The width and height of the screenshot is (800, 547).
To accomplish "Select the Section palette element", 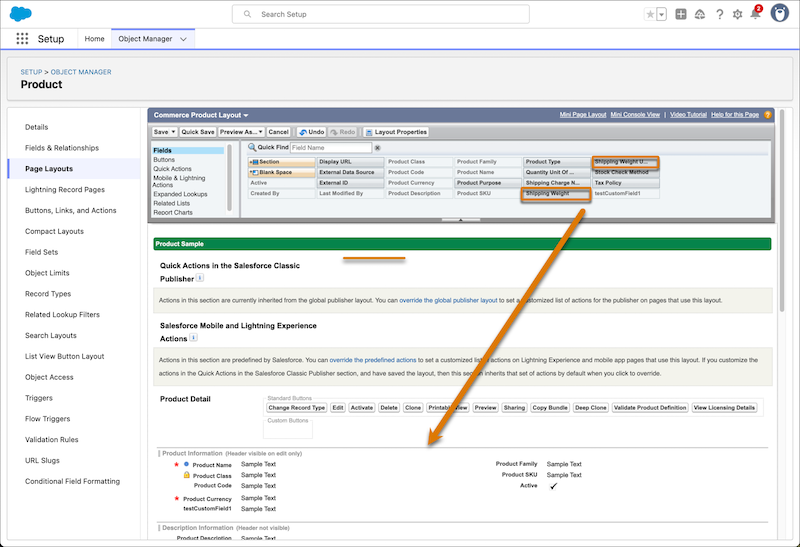I will pyautogui.click(x=282, y=162).
